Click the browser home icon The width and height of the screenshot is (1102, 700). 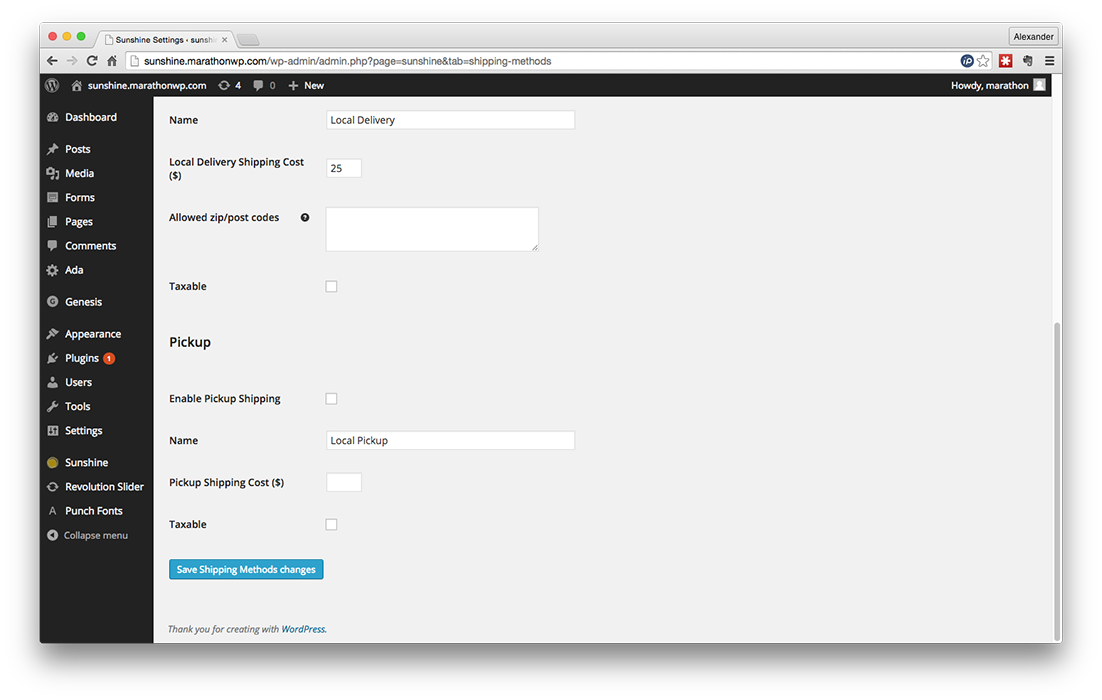[x=112, y=61]
